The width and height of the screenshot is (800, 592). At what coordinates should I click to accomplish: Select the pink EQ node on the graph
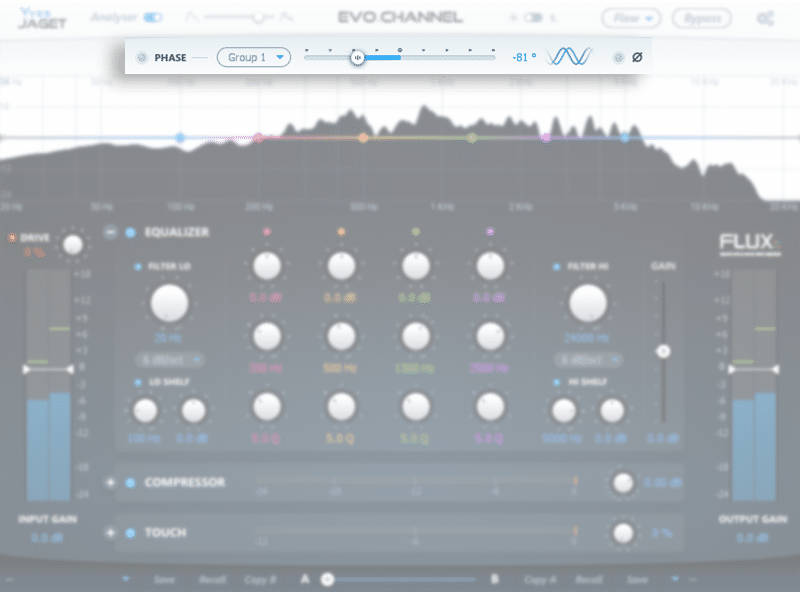[259, 137]
